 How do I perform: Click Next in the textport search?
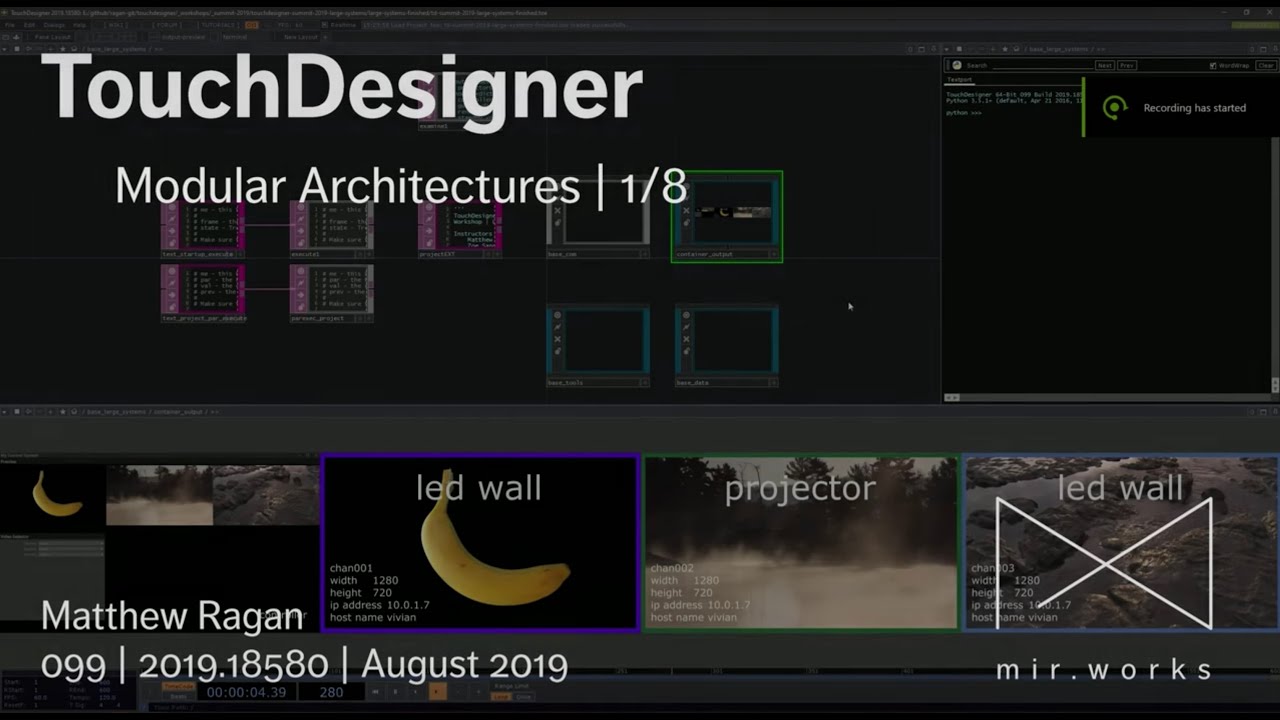point(1105,65)
